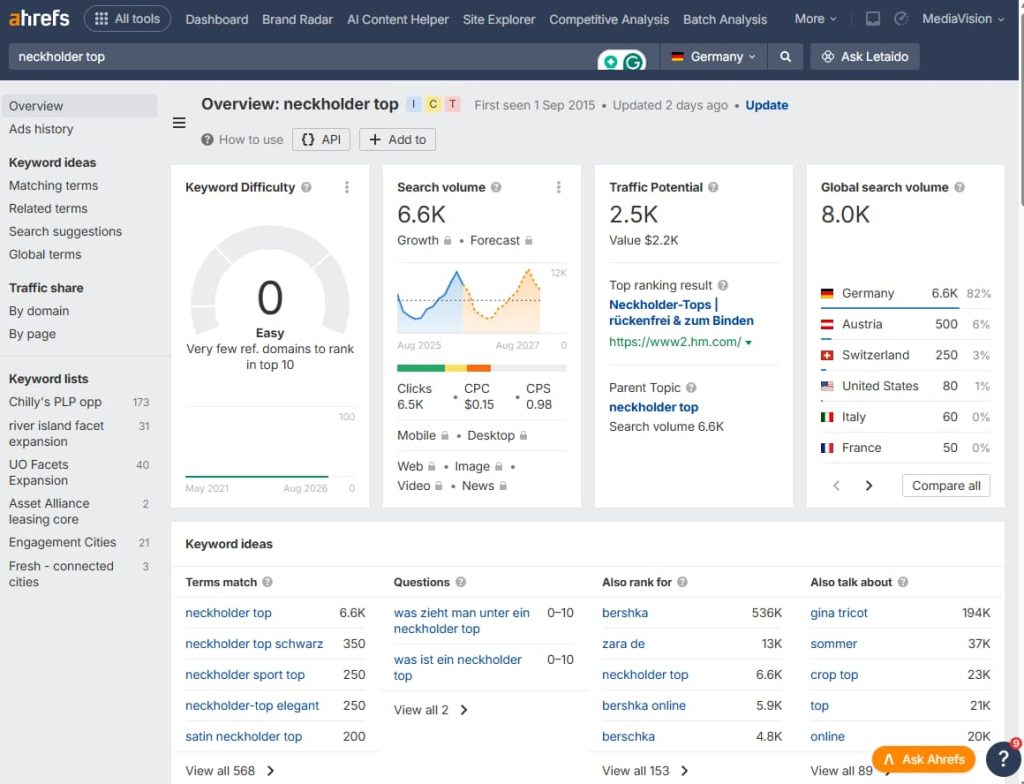Open Batch Analysis
The image size is (1024, 784).
pyautogui.click(x=725, y=20)
